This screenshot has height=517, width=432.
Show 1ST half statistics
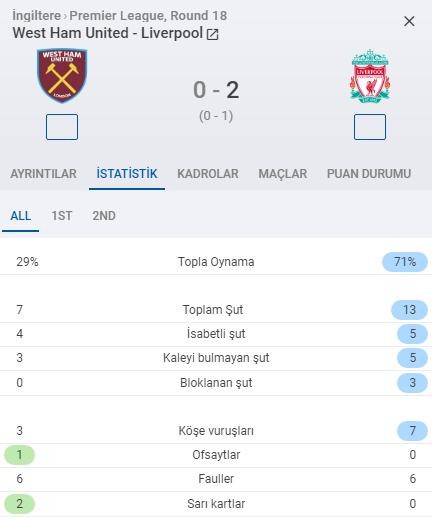click(x=62, y=216)
